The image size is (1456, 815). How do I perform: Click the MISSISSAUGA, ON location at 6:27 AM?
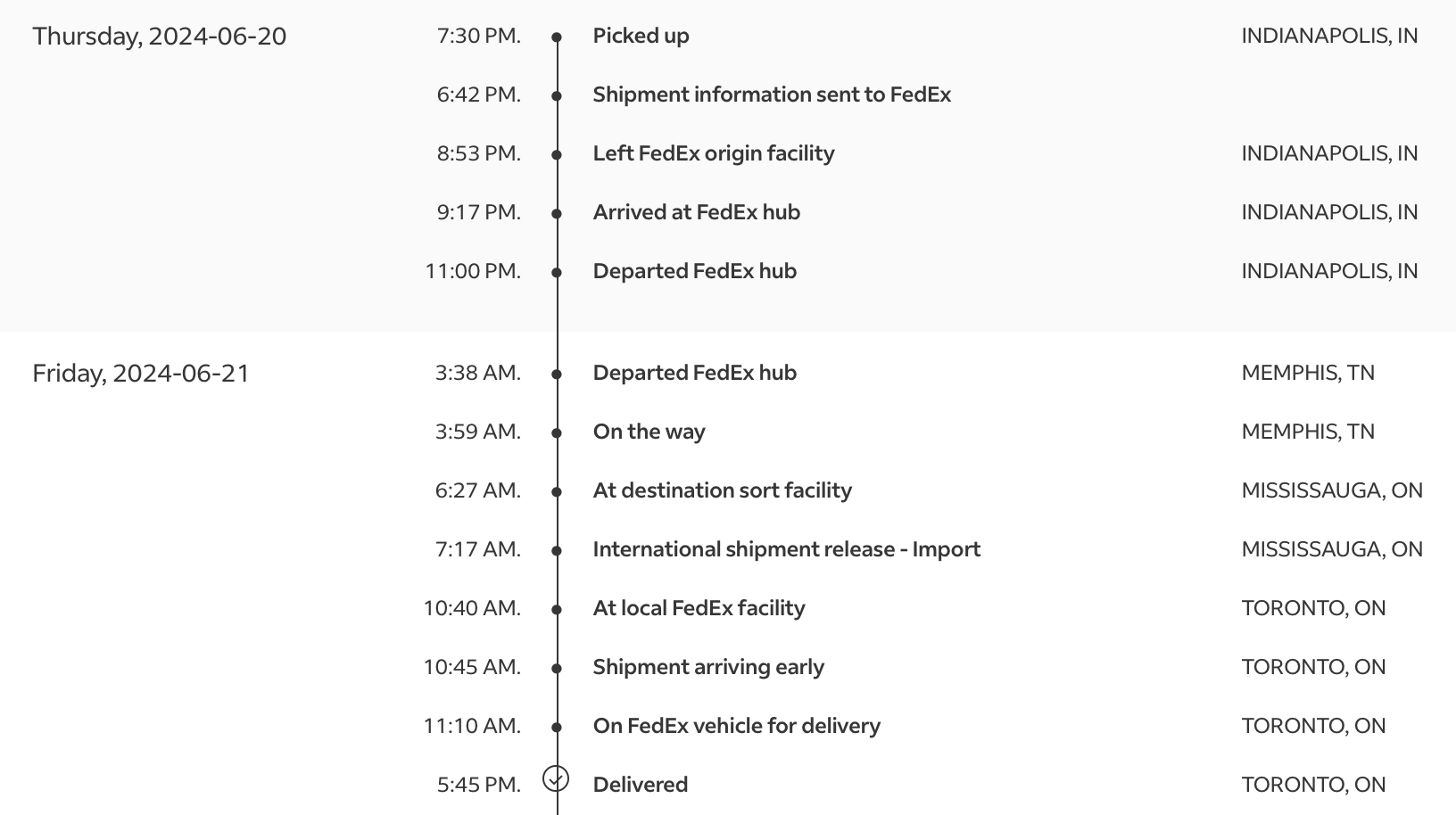click(x=1332, y=490)
